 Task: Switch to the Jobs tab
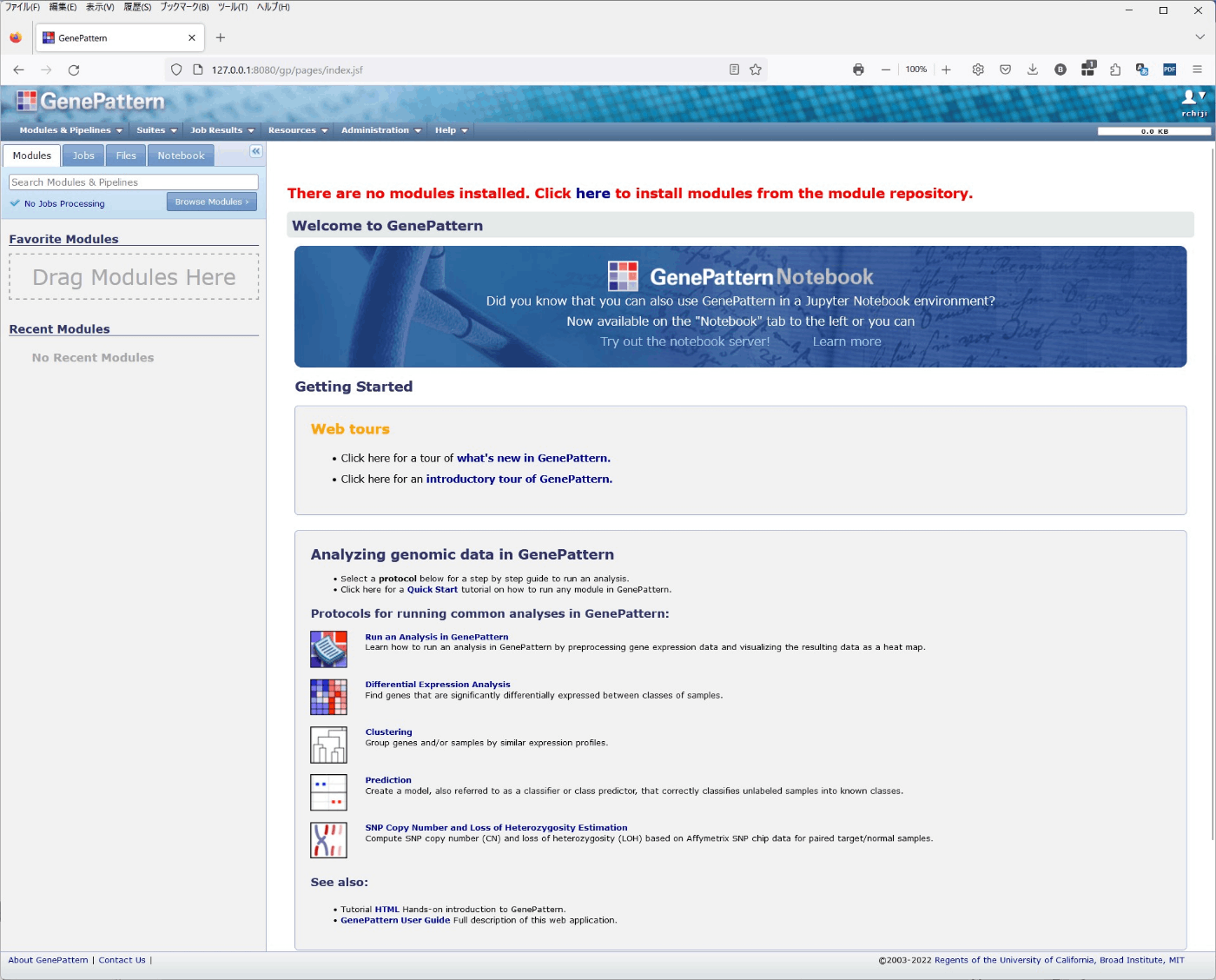(x=83, y=156)
